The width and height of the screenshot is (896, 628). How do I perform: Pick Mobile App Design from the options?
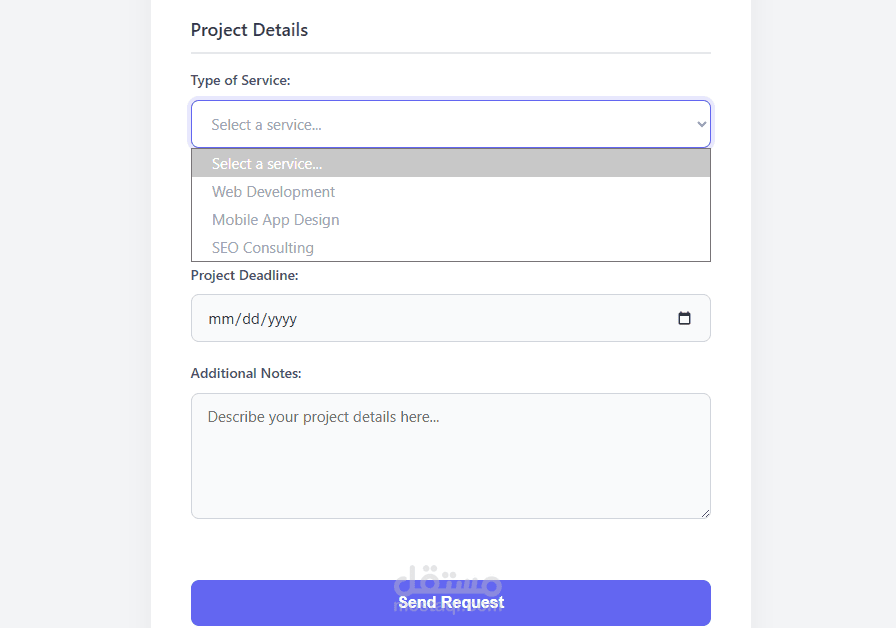pyautogui.click(x=276, y=220)
